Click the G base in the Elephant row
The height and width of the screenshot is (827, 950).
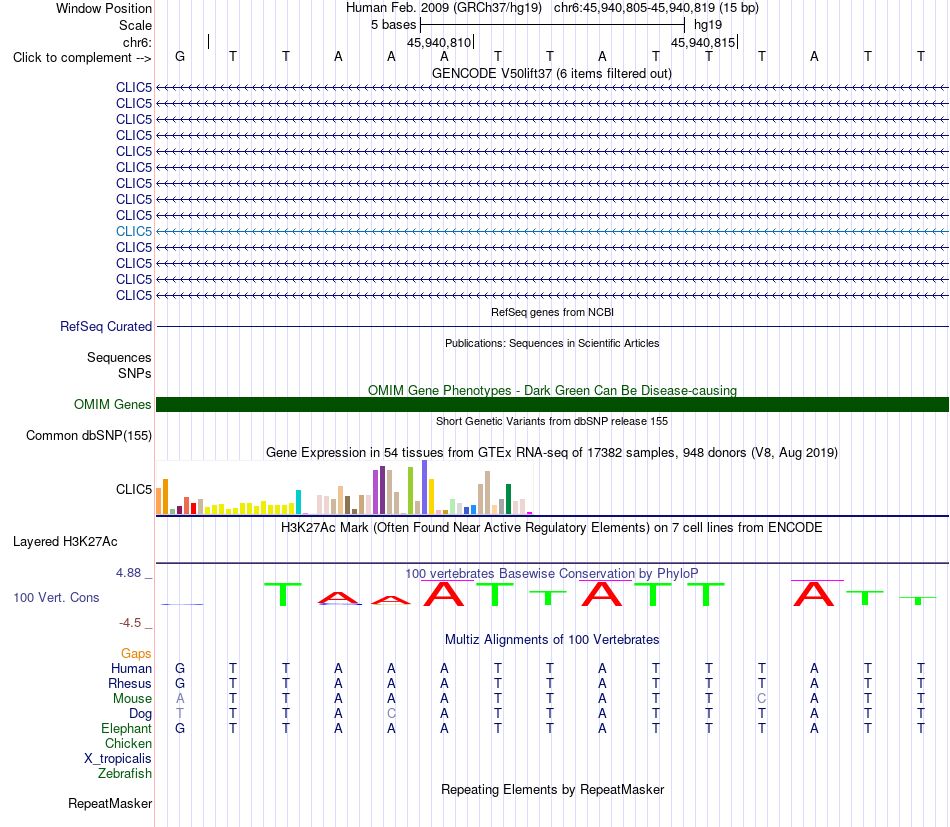click(x=180, y=728)
